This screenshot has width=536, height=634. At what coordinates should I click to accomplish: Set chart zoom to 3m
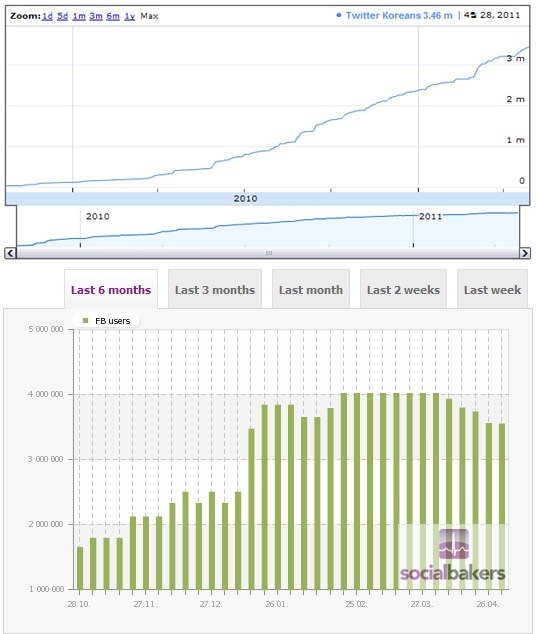click(96, 16)
